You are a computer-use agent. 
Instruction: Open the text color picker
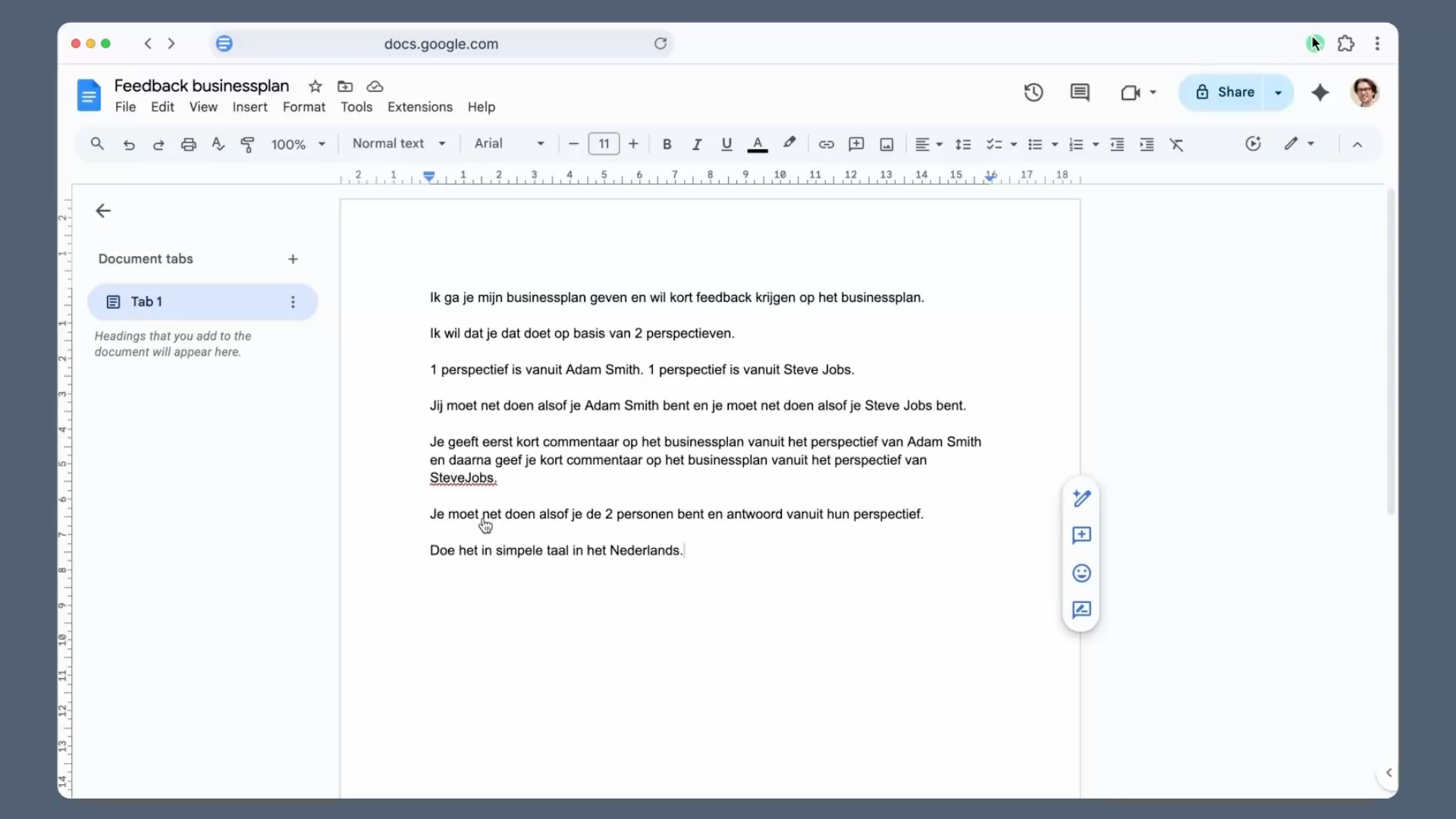(x=757, y=144)
